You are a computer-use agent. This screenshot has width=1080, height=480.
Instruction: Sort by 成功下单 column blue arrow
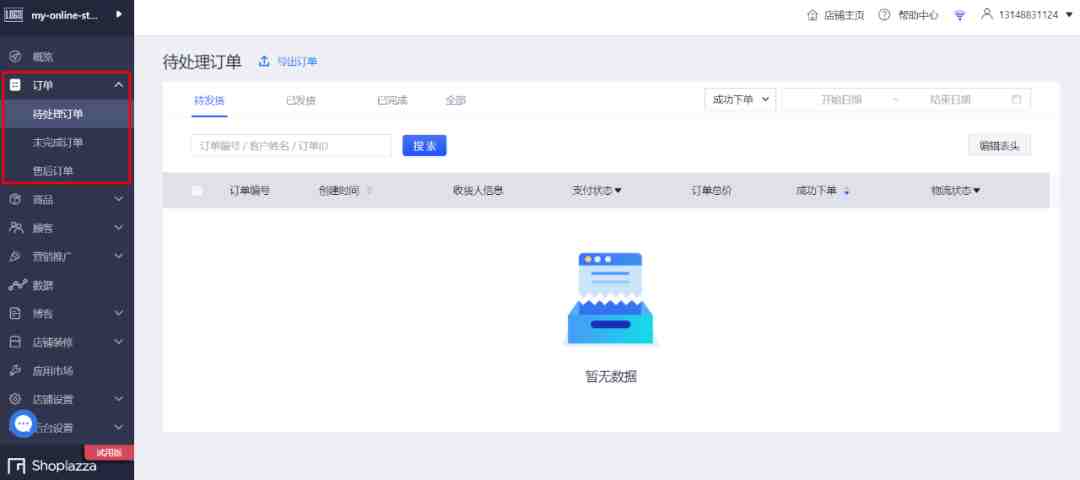click(x=846, y=191)
